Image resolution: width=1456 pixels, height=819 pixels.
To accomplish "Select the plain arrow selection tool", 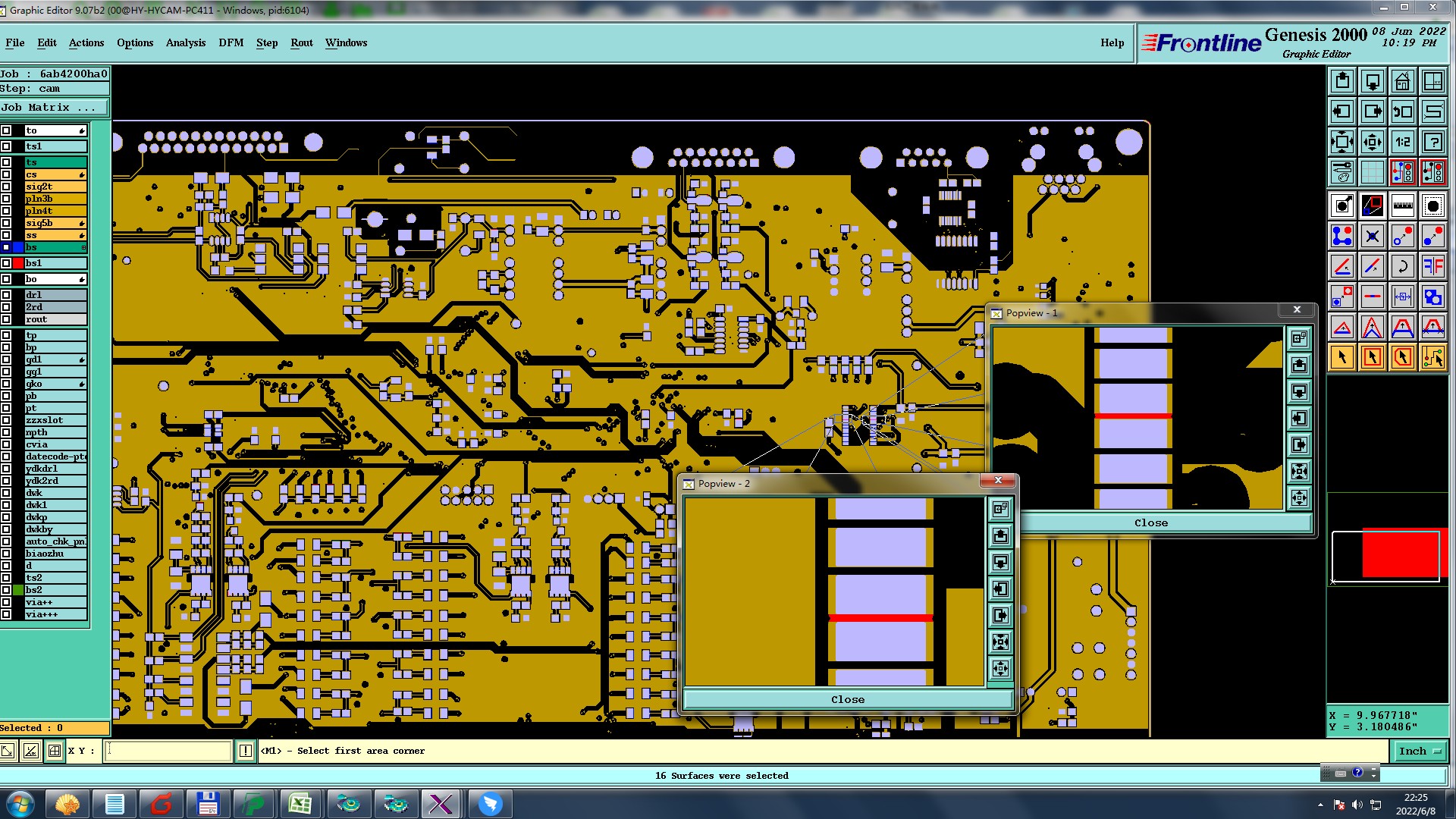I will [1341, 357].
